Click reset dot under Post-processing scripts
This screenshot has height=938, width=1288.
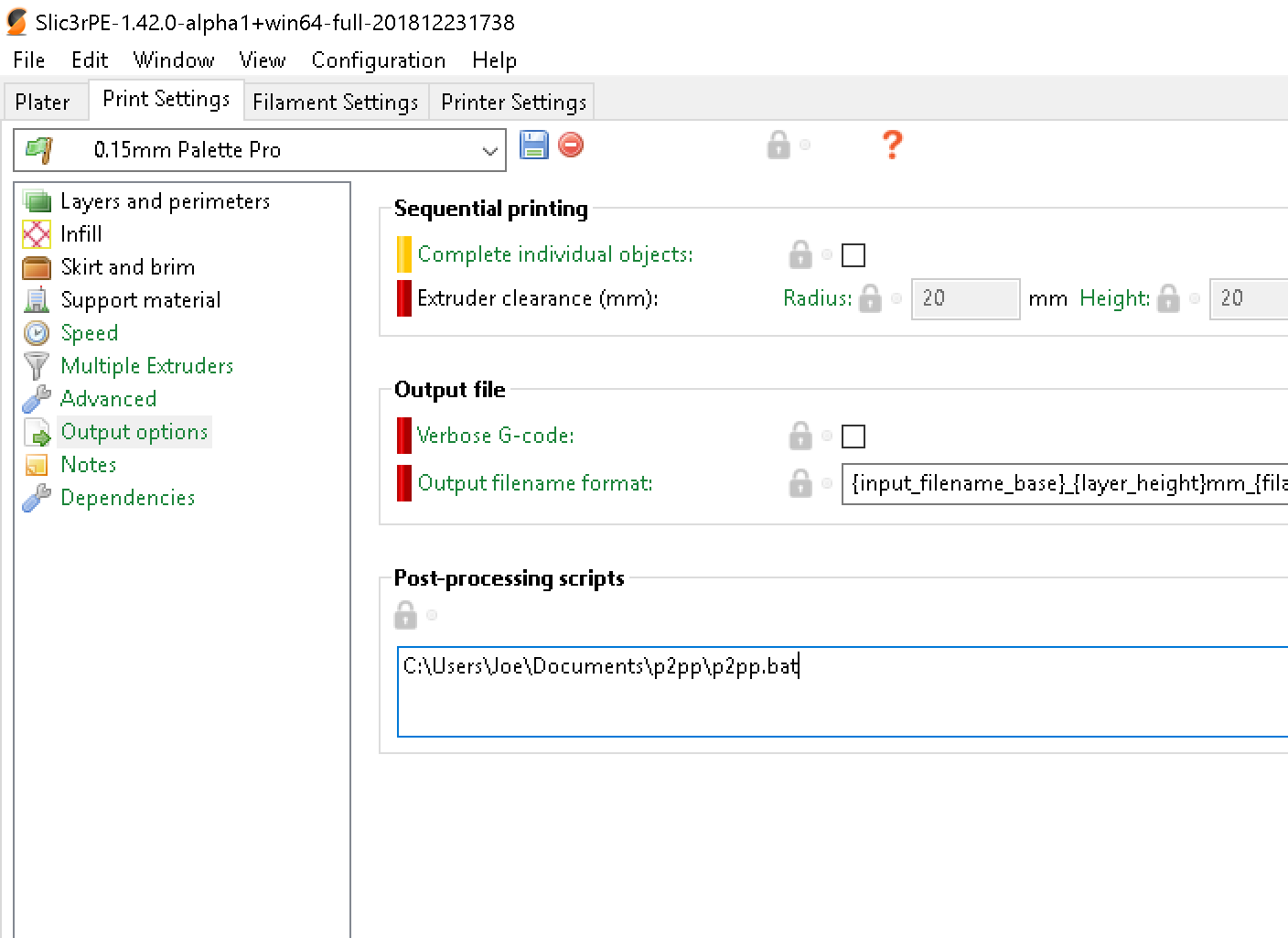tap(432, 615)
